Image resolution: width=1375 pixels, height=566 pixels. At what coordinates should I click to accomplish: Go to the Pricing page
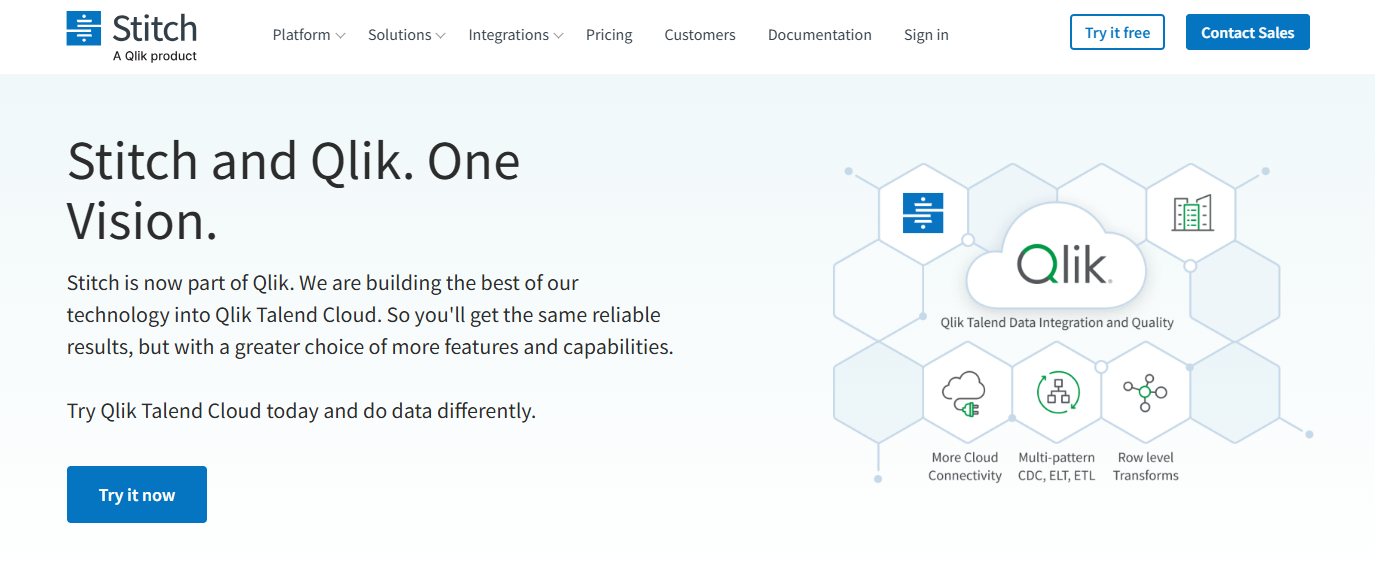609,35
